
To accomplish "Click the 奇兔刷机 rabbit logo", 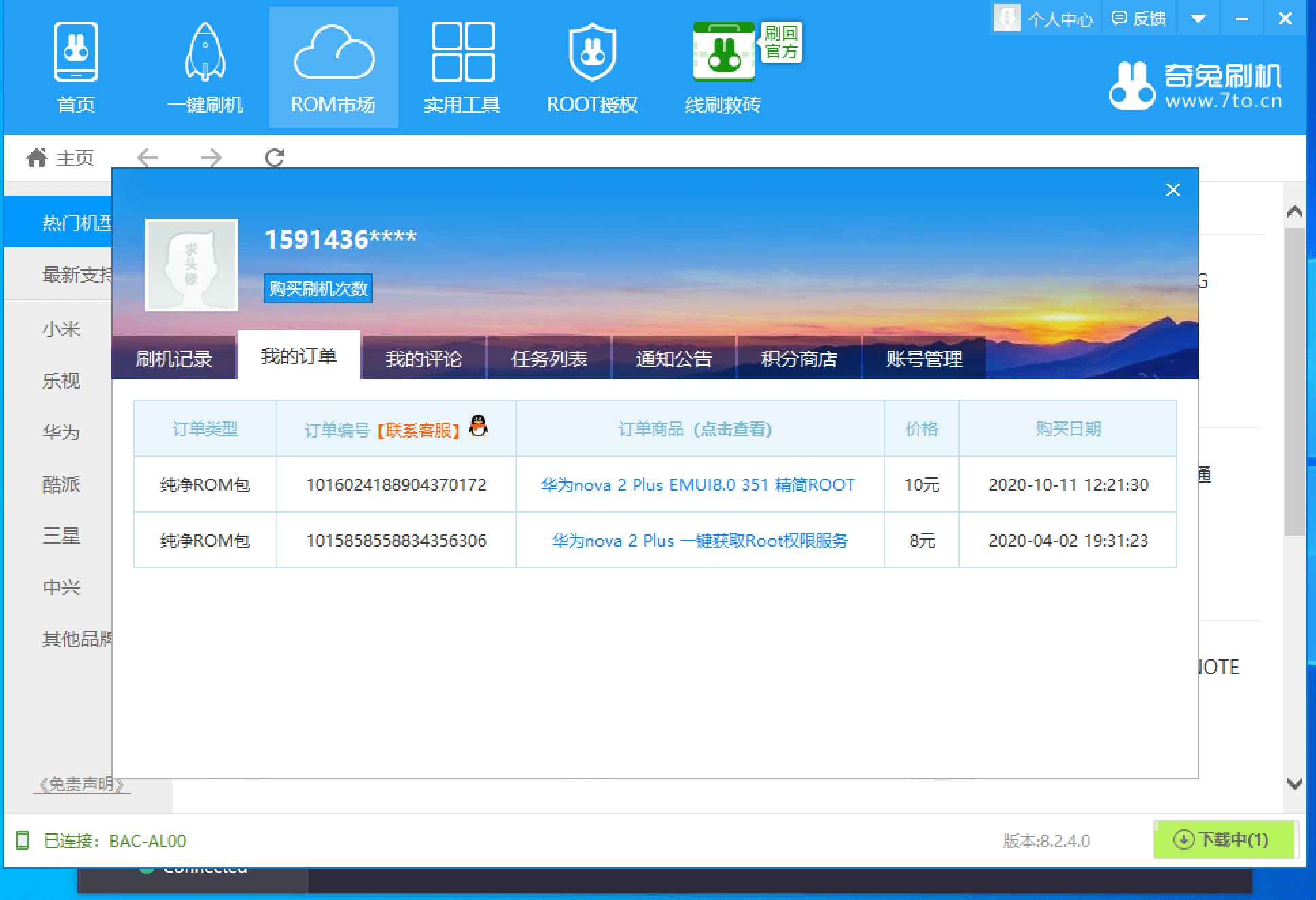I will click(1196, 86).
